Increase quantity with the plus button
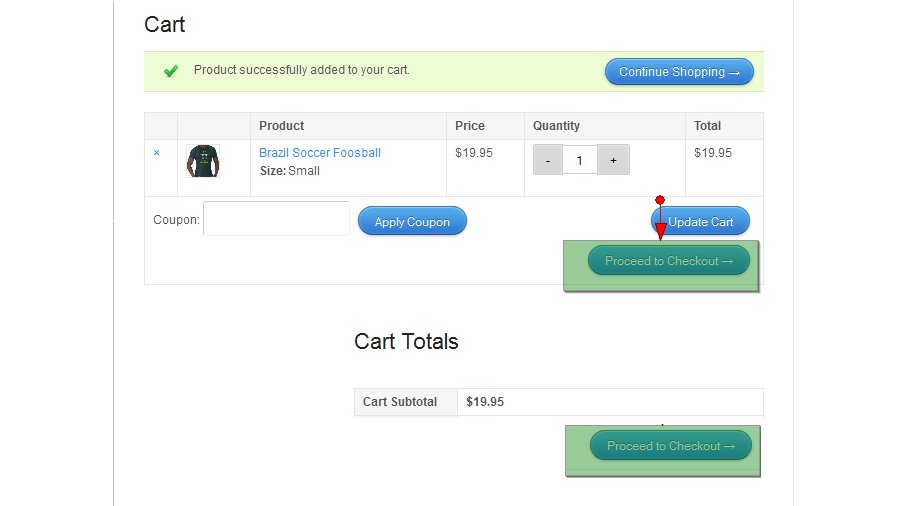 (613, 160)
